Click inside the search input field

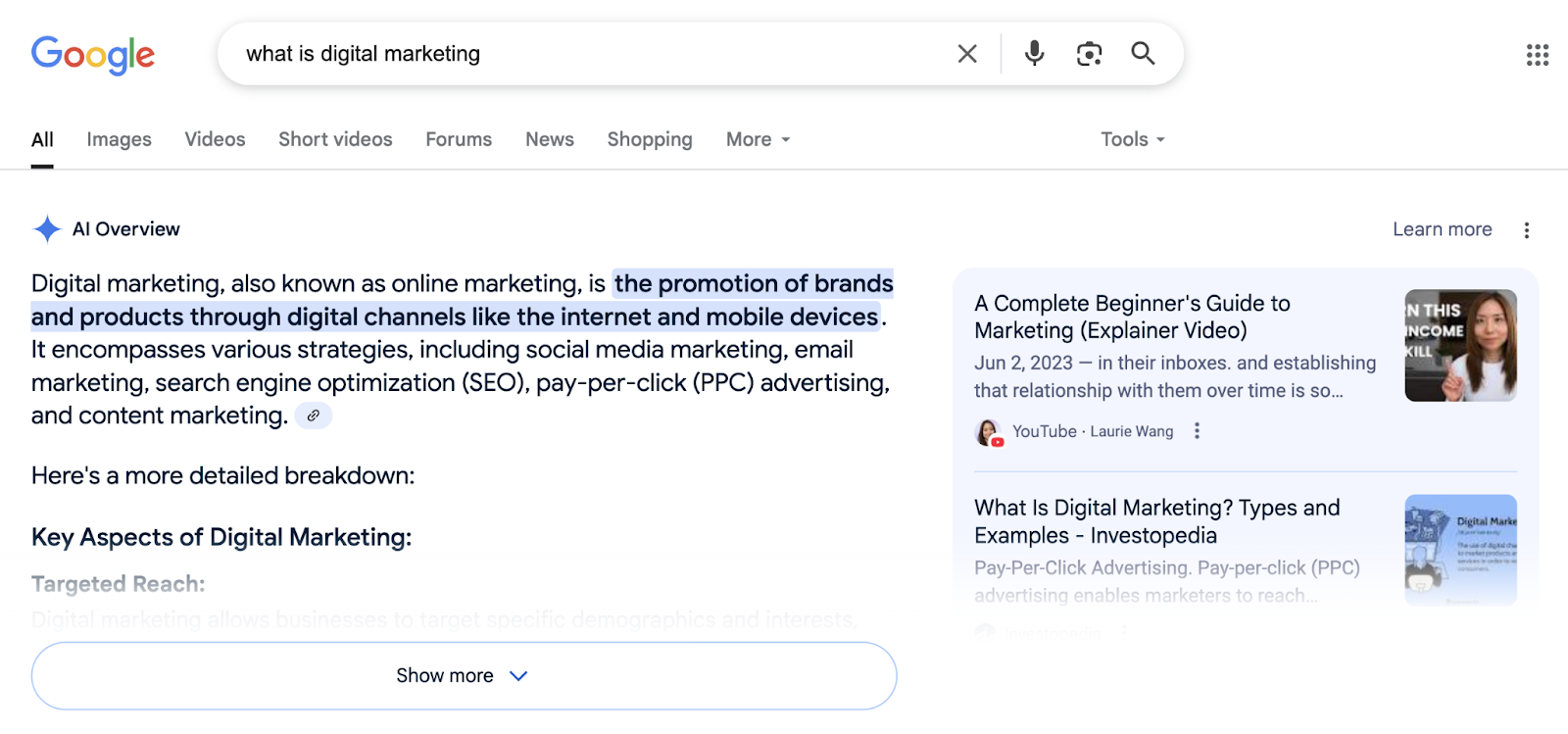[588, 54]
